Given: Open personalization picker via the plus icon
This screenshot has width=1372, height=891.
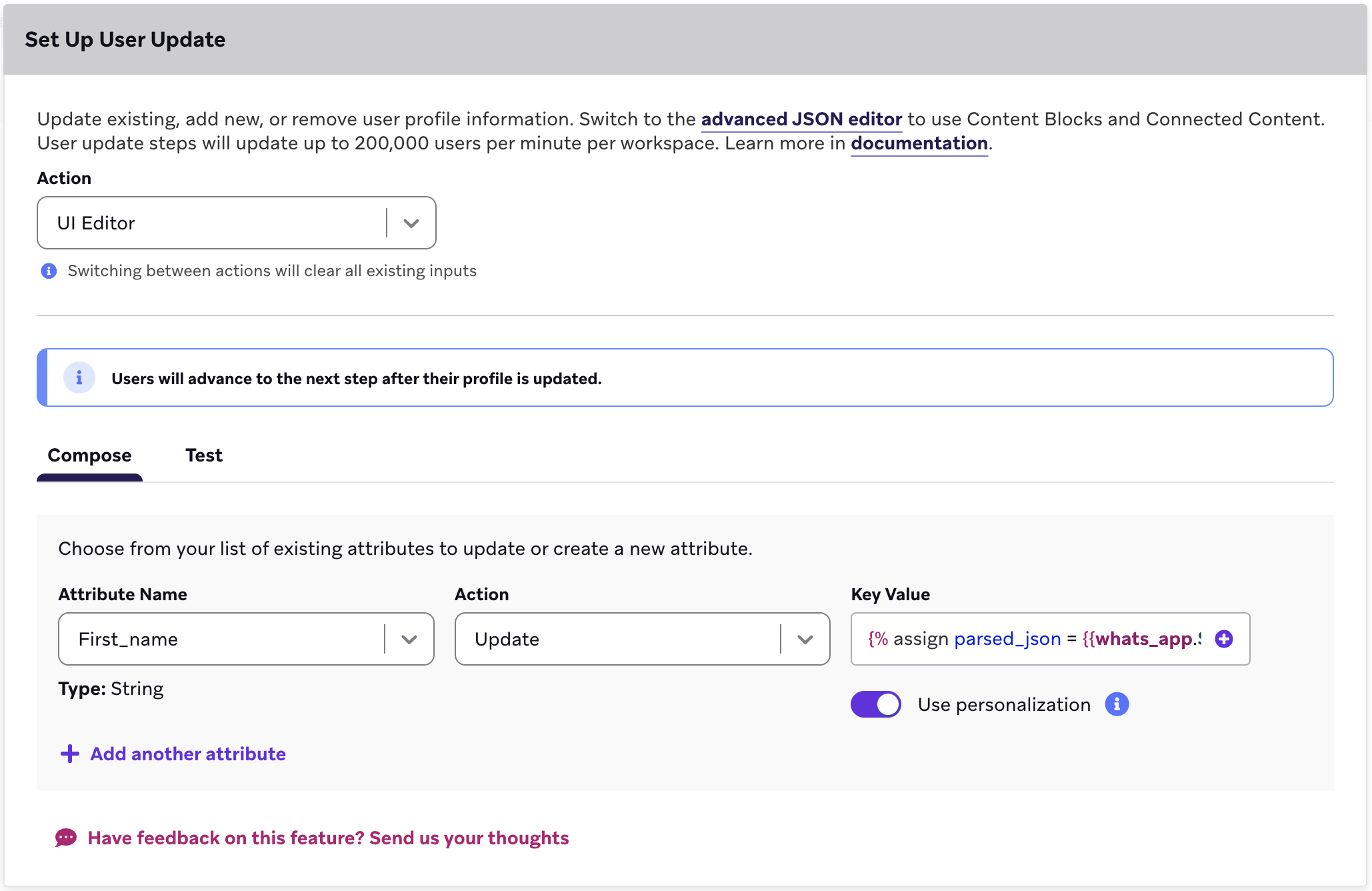Looking at the screenshot, I should [x=1224, y=638].
